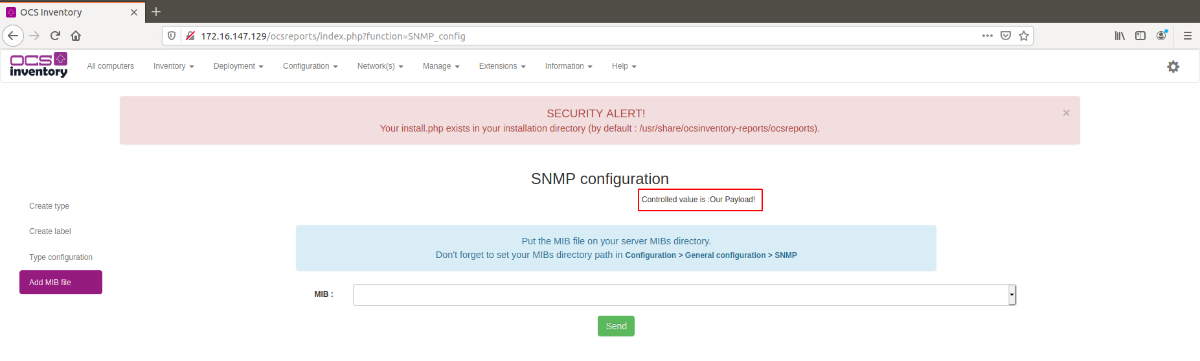Click the OCS Inventory logo
The width and height of the screenshot is (1200, 361).
tap(39, 65)
